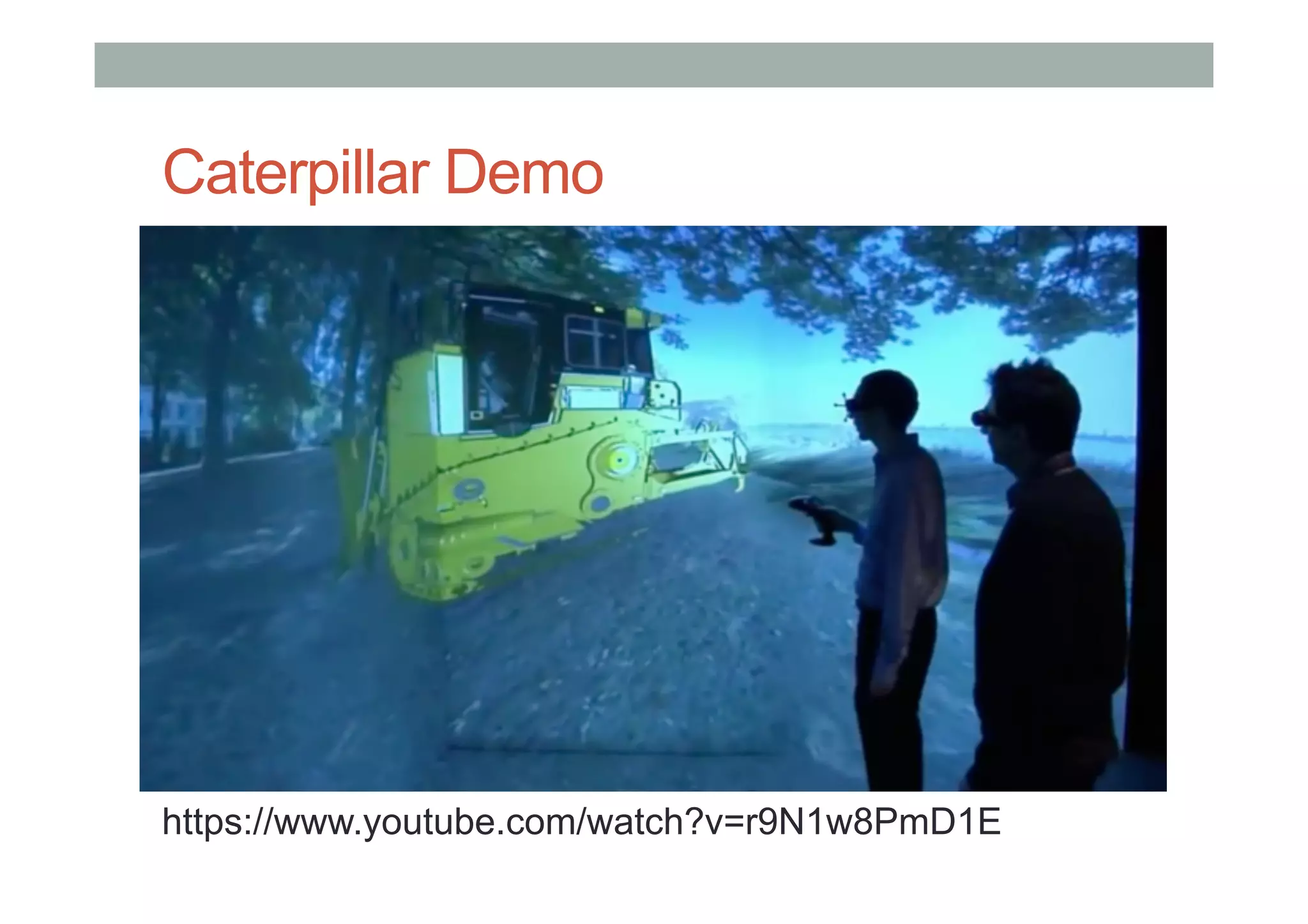Viewport: 1308px width, 924px height.
Task: Open the YouTube link below the image
Action: pos(581,822)
